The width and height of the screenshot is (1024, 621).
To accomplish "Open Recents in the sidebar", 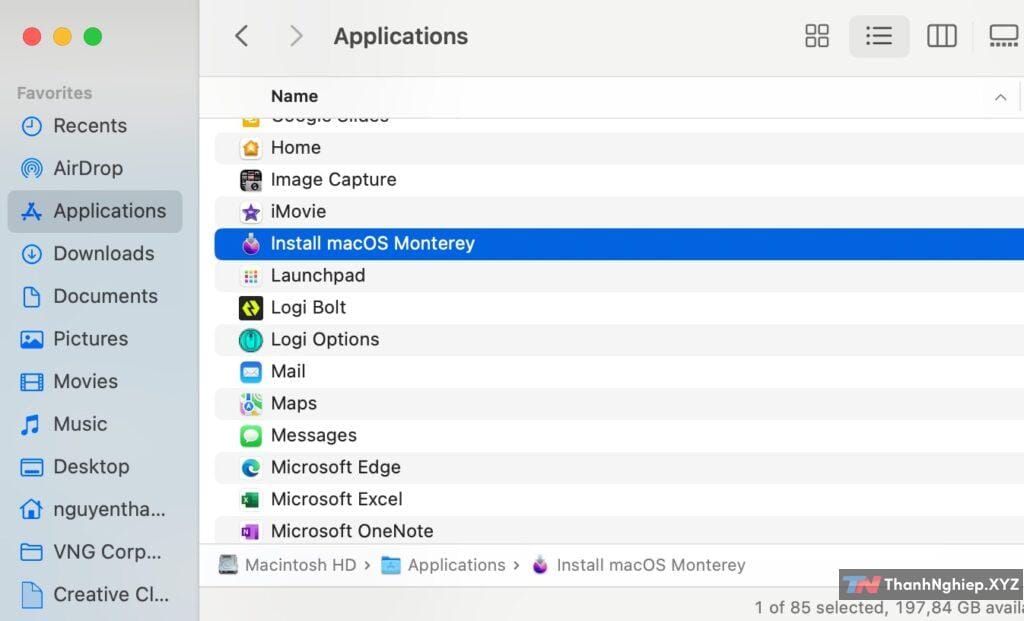I will point(90,125).
